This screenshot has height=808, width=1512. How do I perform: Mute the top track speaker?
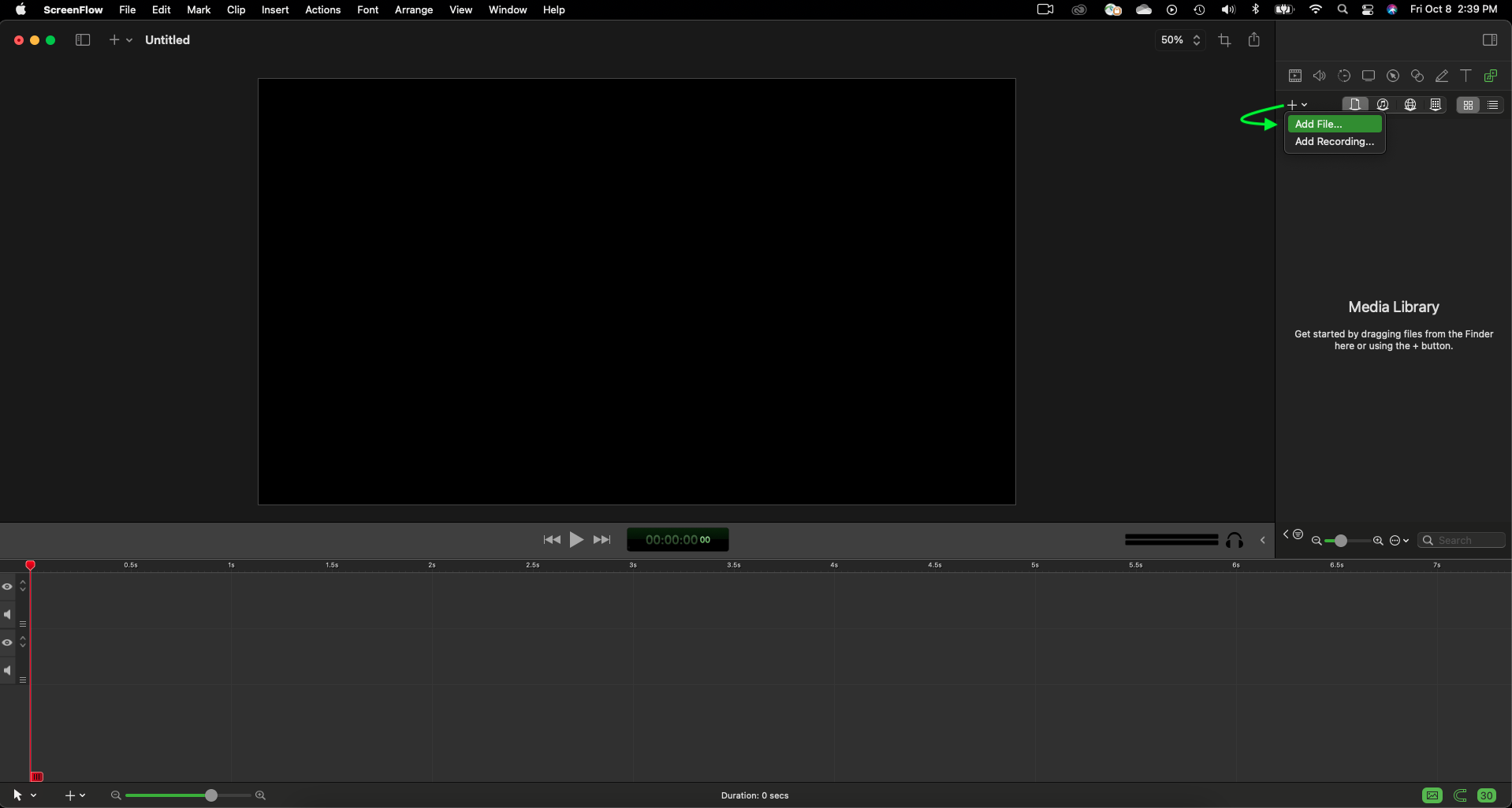pyautogui.click(x=7, y=615)
